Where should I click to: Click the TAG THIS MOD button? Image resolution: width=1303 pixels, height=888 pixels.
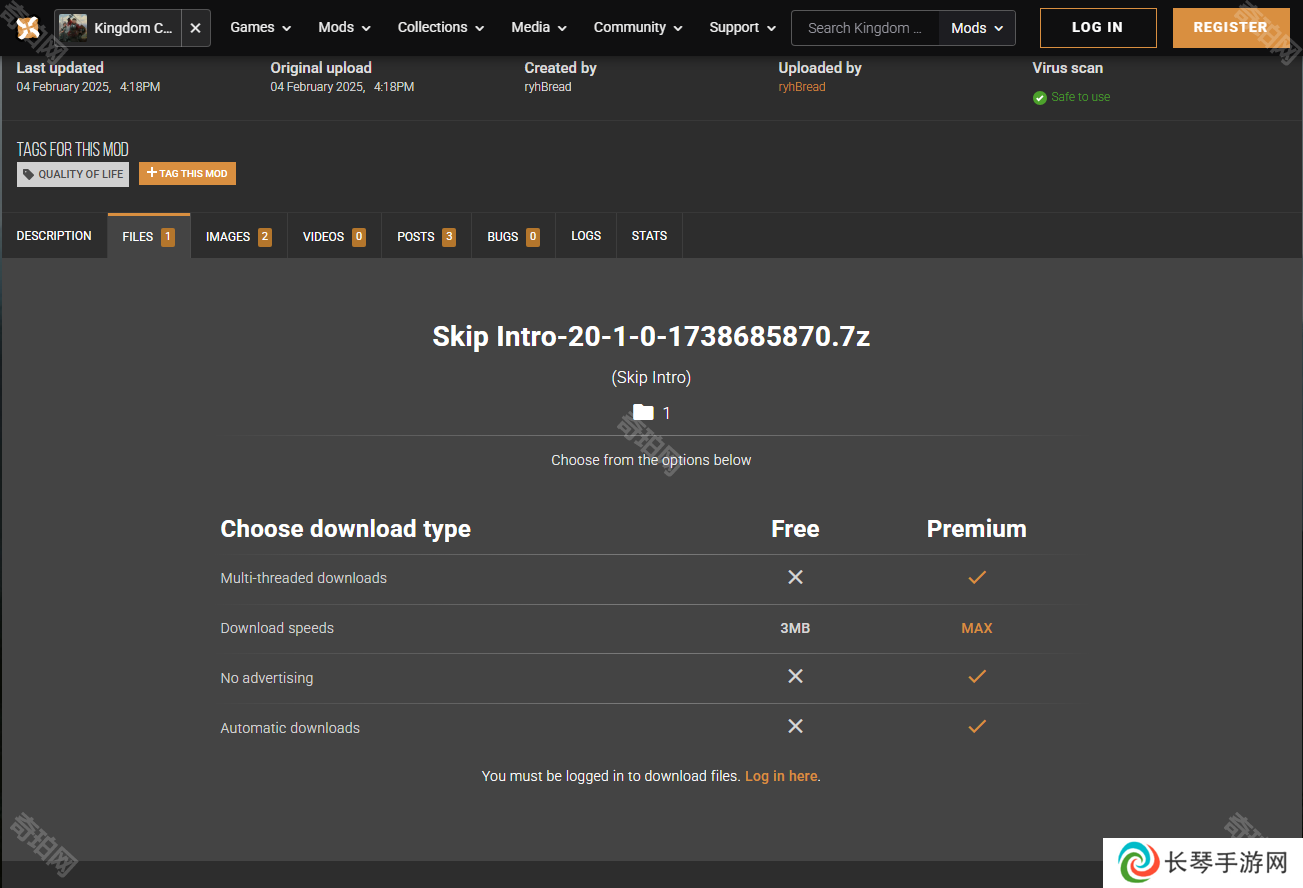pos(187,173)
